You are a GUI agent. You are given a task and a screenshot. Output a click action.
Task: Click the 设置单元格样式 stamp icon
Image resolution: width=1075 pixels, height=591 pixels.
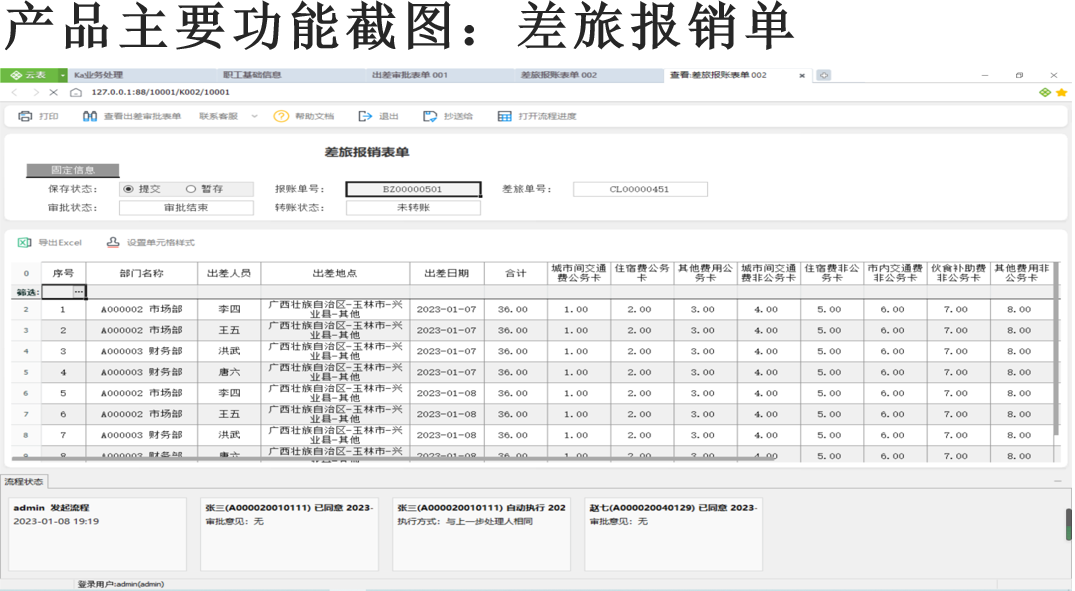point(113,243)
